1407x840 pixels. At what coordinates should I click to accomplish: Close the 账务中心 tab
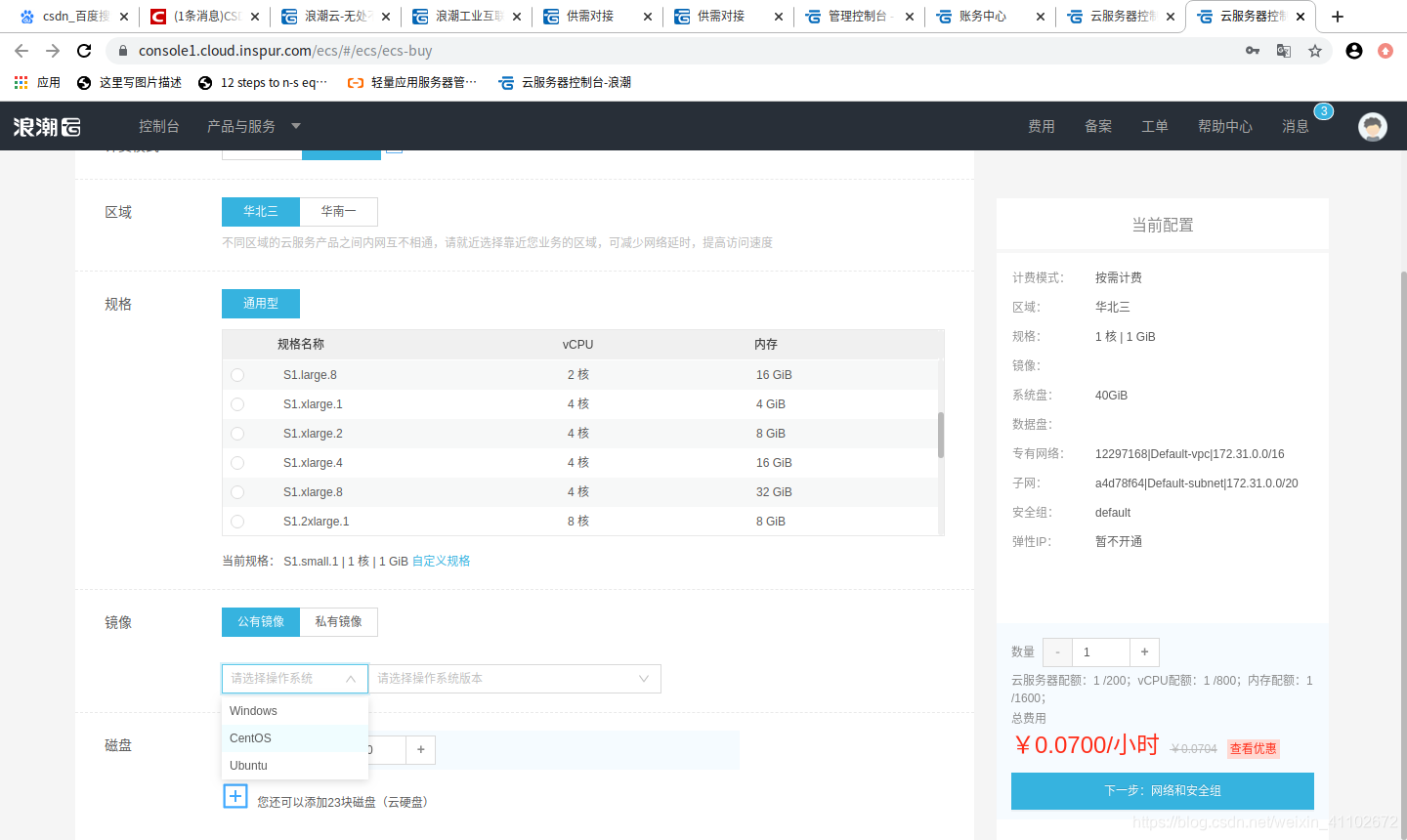[1041, 17]
